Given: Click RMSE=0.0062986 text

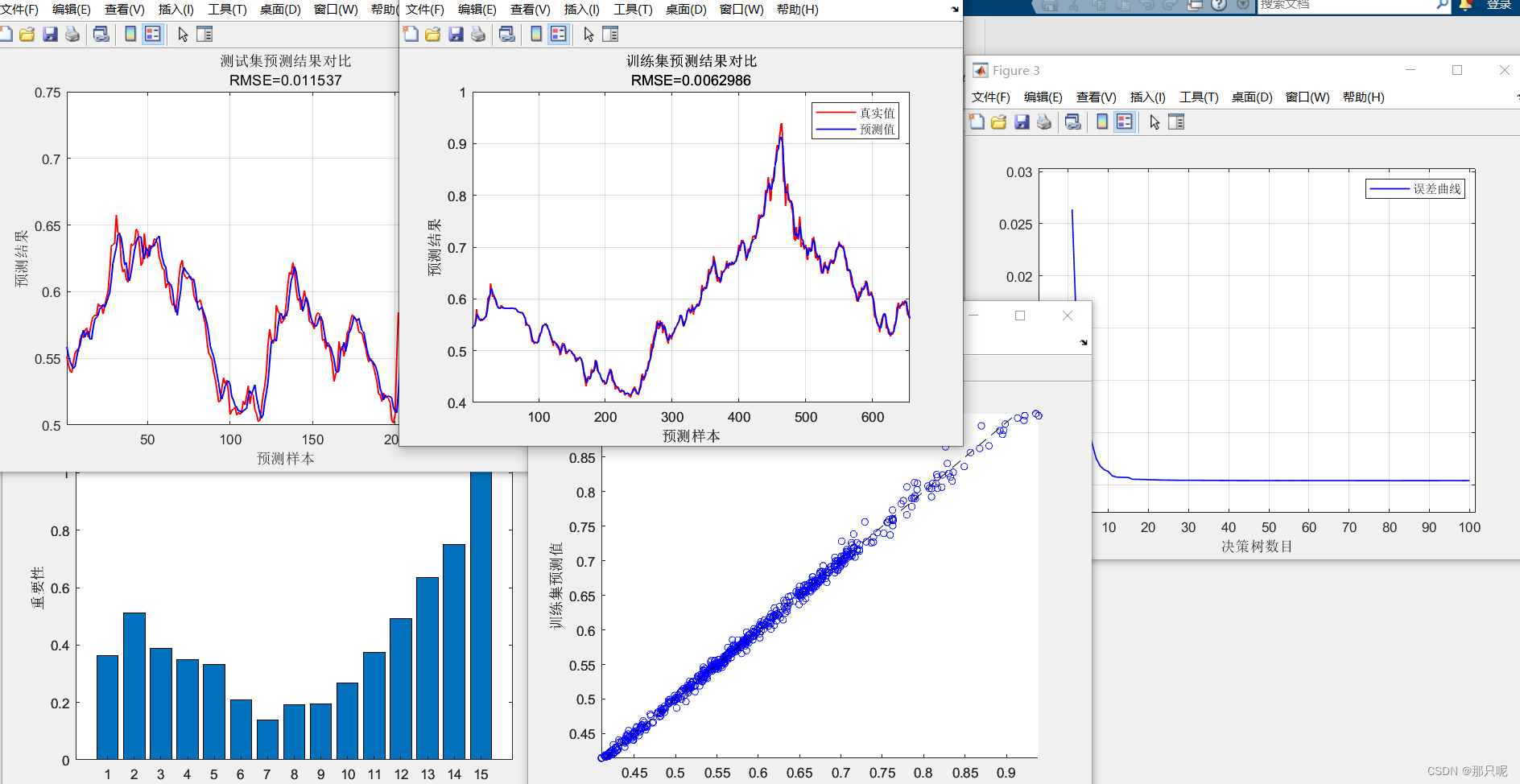Looking at the screenshot, I should (x=691, y=80).
